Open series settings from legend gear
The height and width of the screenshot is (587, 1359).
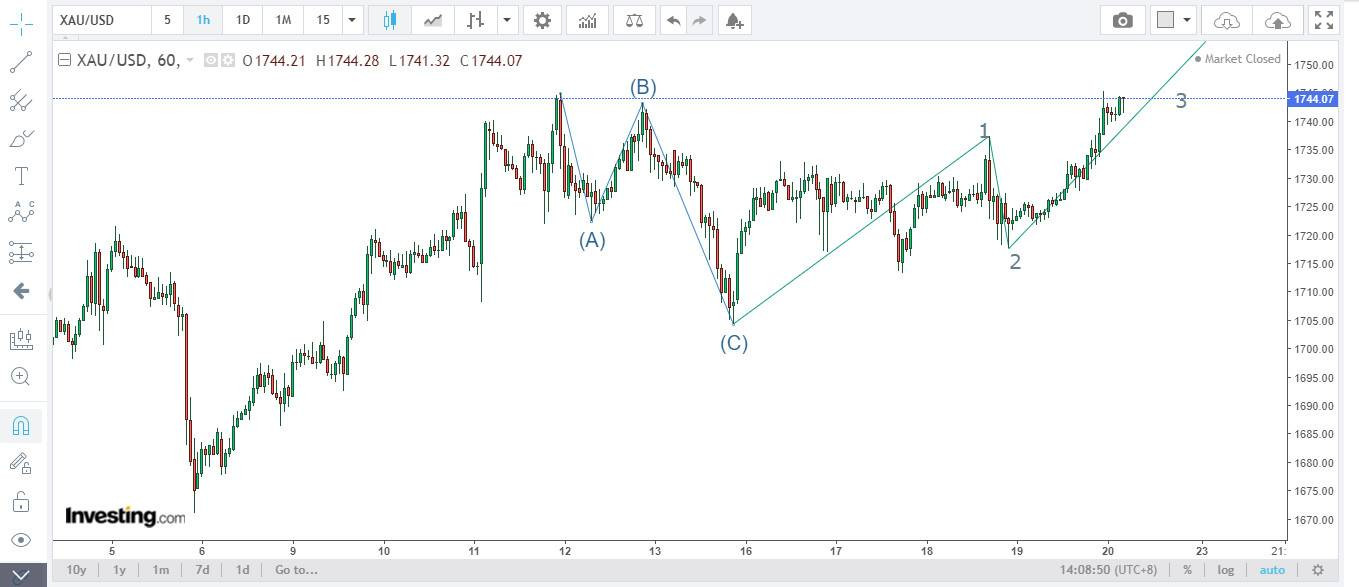click(228, 60)
